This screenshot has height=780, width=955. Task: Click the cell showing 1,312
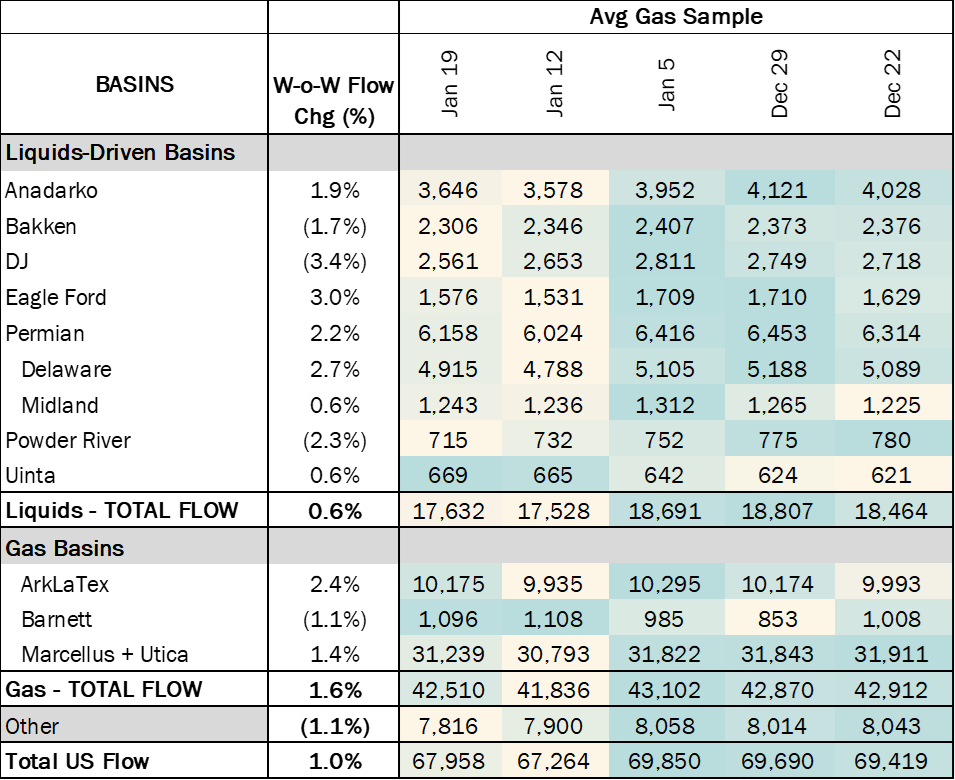(664, 406)
